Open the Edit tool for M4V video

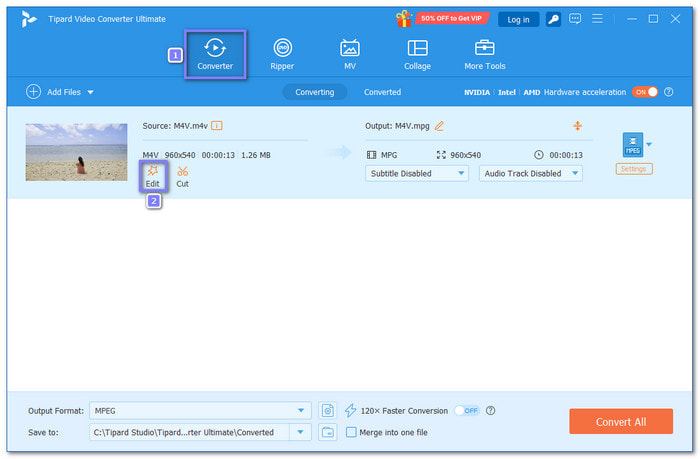tap(153, 177)
